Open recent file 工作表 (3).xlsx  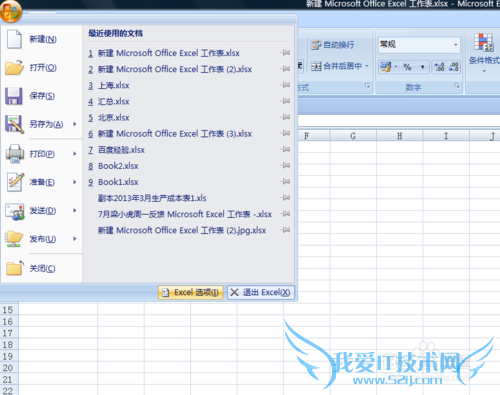[175, 134]
